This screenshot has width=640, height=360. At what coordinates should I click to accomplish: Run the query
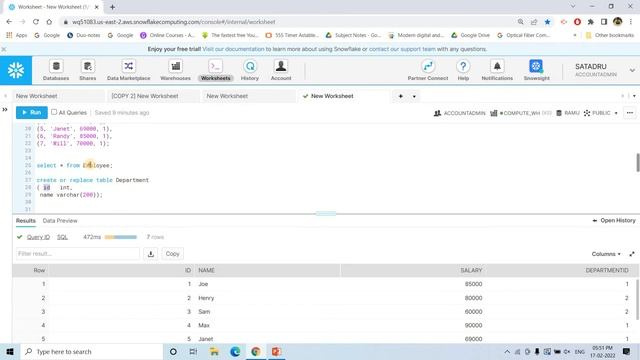pyautogui.click(x=31, y=112)
